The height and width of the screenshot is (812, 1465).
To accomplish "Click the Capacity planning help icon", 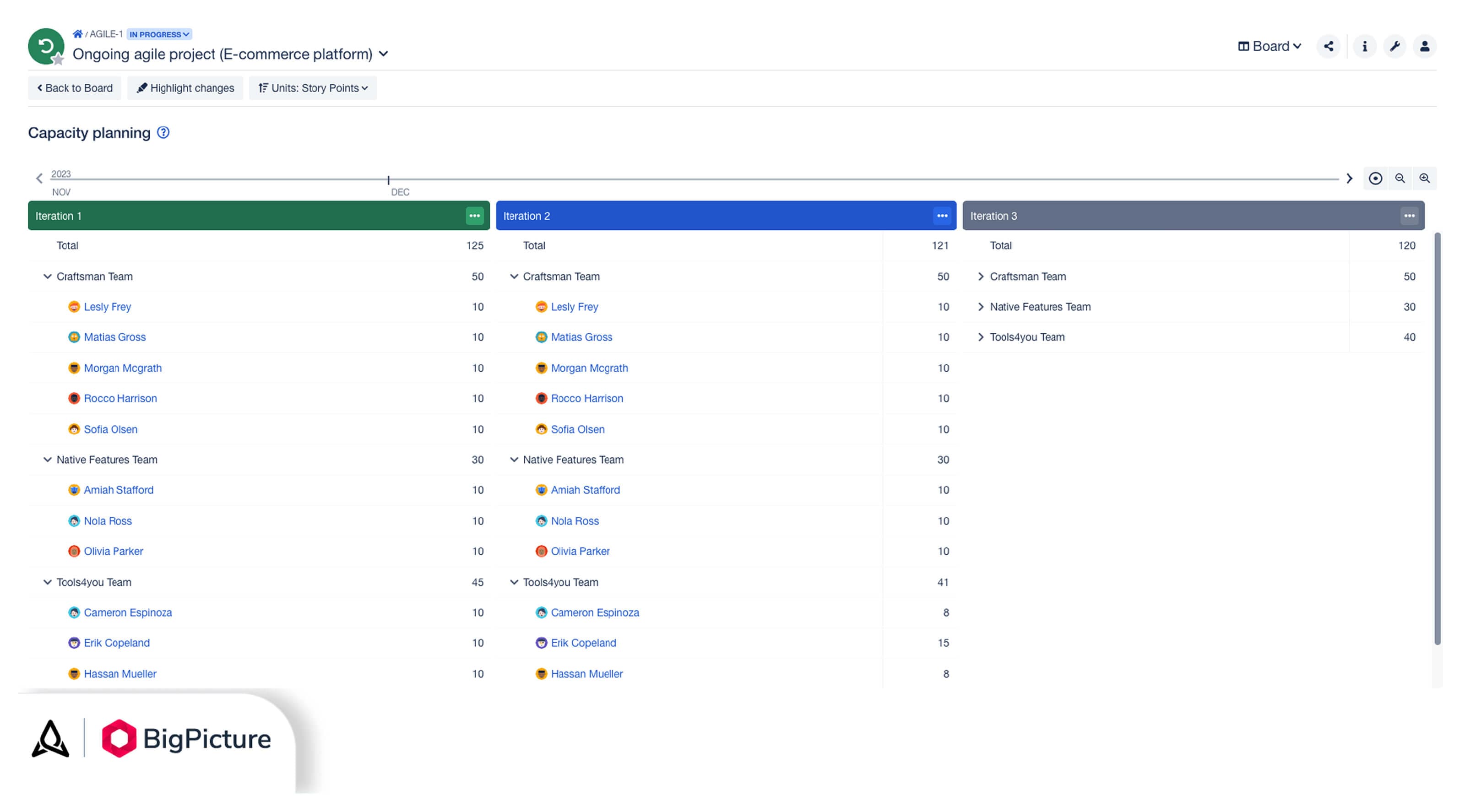I will [x=163, y=132].
